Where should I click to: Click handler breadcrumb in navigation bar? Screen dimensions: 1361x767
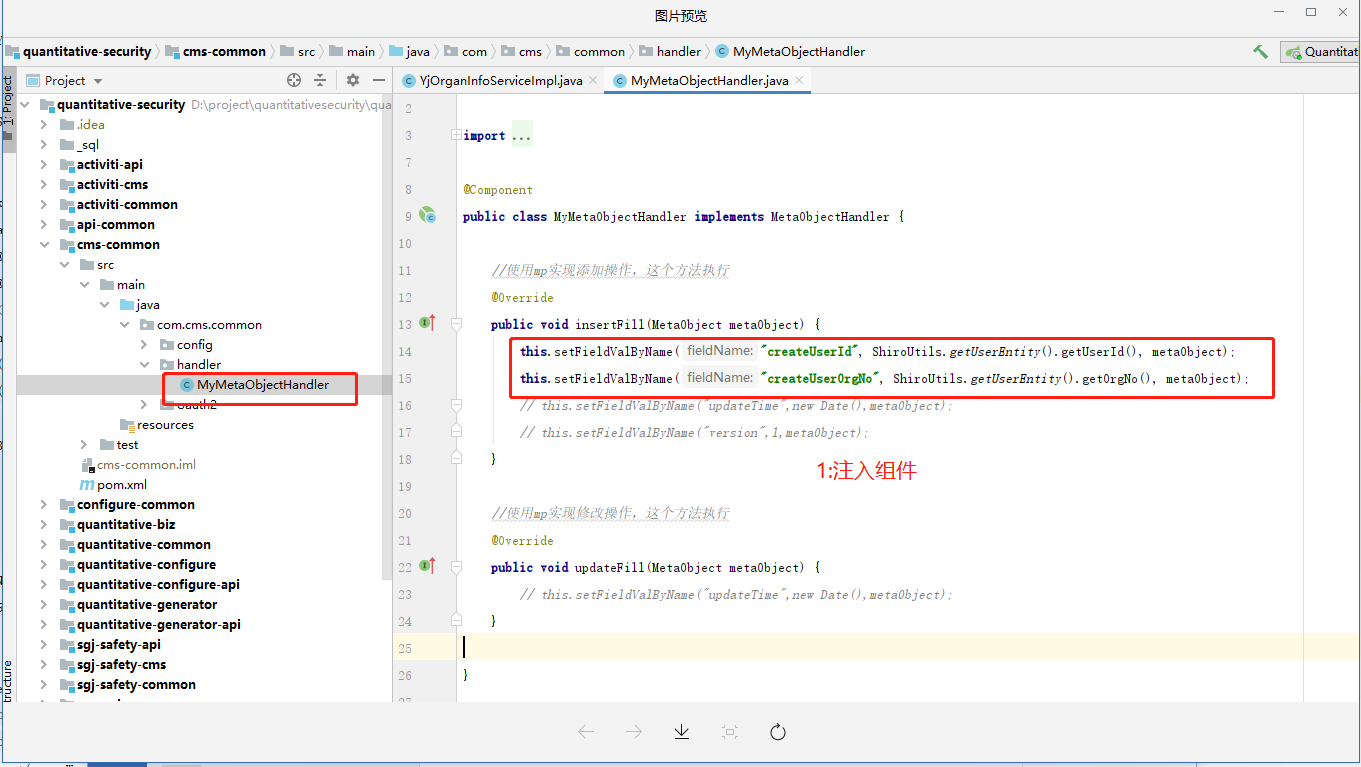(672, 52)
